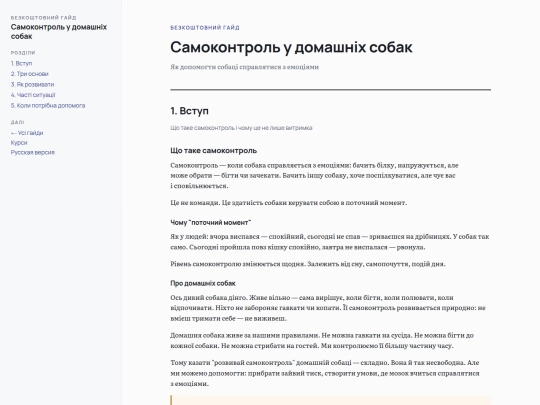Click the 'Чому "поточний момент"' subheading
540x405 pixels.
[211, 222]
